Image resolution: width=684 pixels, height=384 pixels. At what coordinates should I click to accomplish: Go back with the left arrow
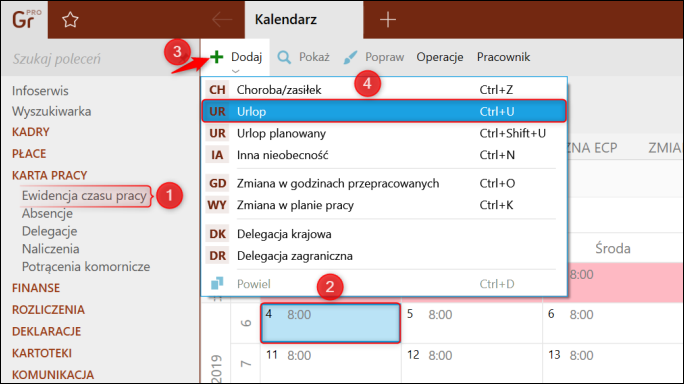click(x=222, y=20)
